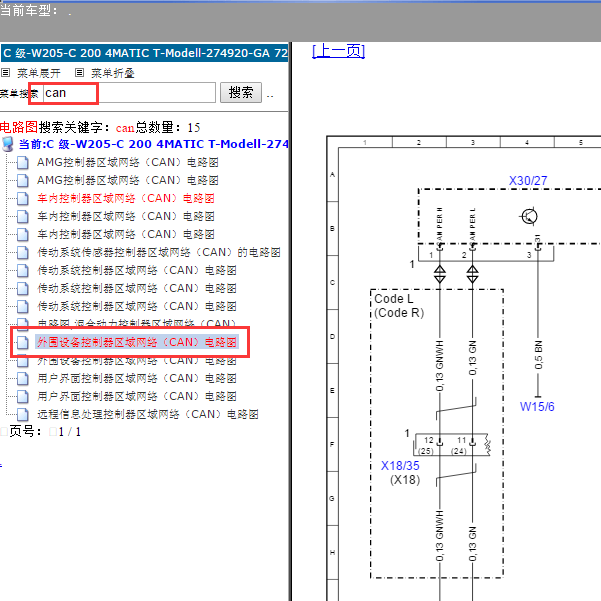Click the 搜索 search button
The width and height of the screenshot is (601, 601).
(241, 92)
